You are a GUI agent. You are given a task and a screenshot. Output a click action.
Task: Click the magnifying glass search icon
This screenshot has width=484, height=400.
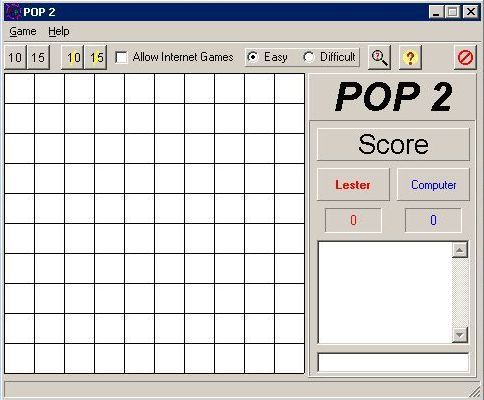coord(379,58)
